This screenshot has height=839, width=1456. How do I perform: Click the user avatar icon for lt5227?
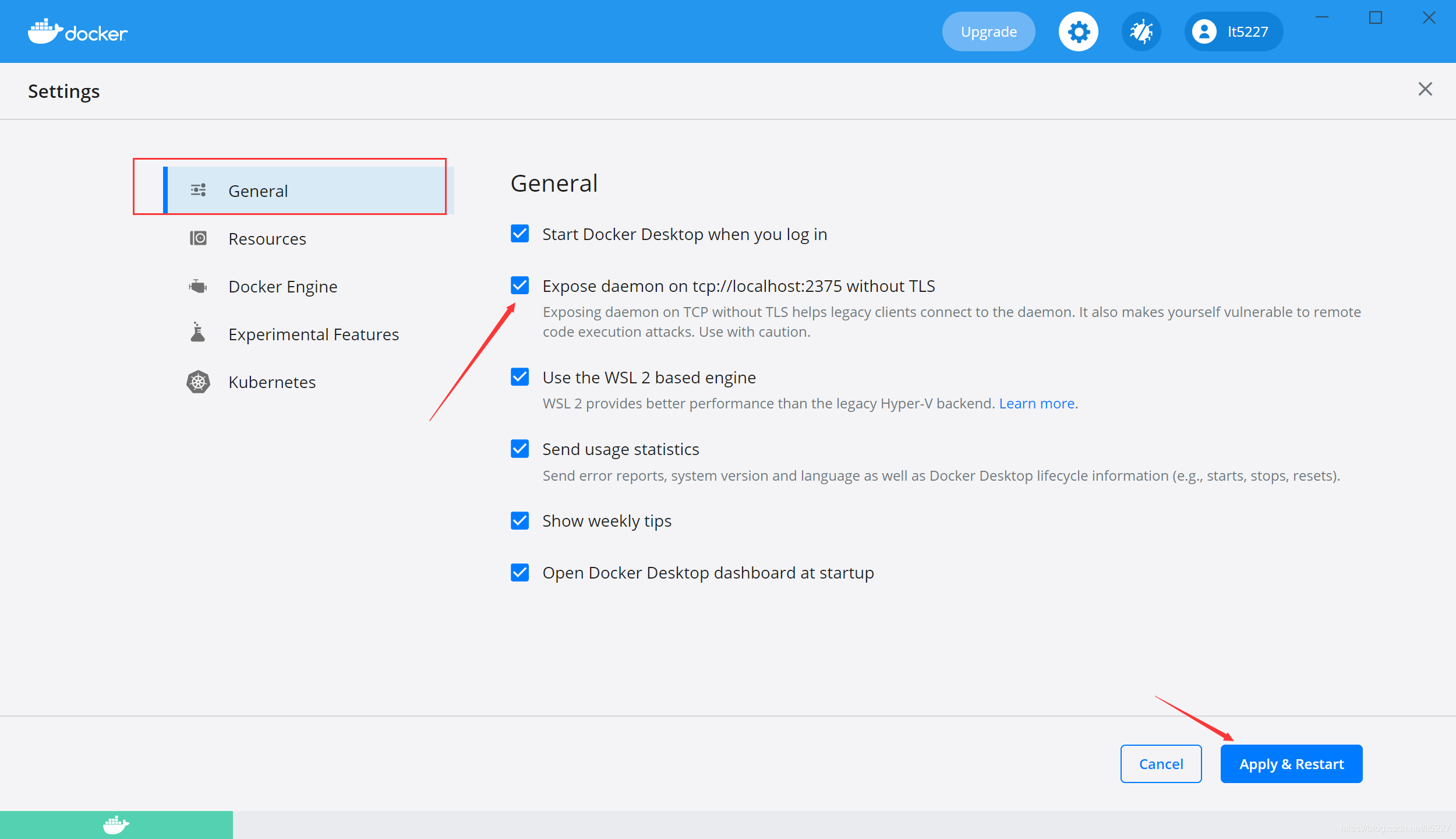coord(1204,31)
